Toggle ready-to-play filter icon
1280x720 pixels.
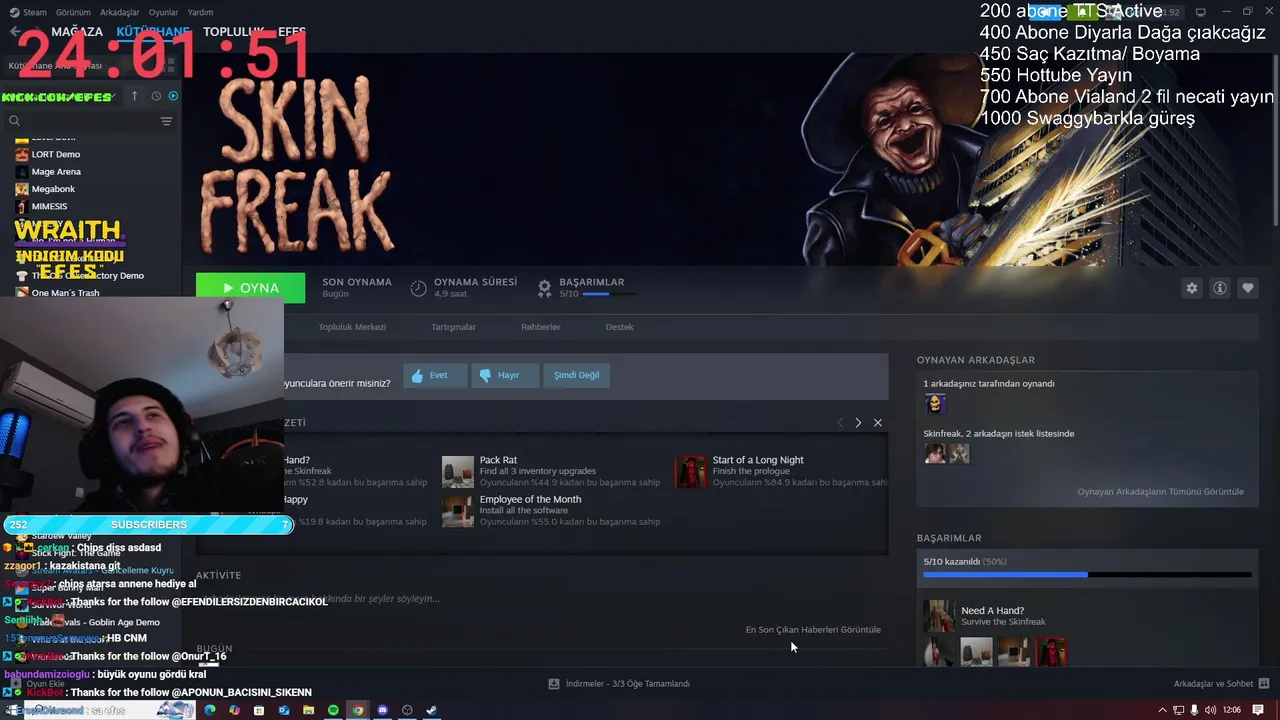[x=173, y=96]
